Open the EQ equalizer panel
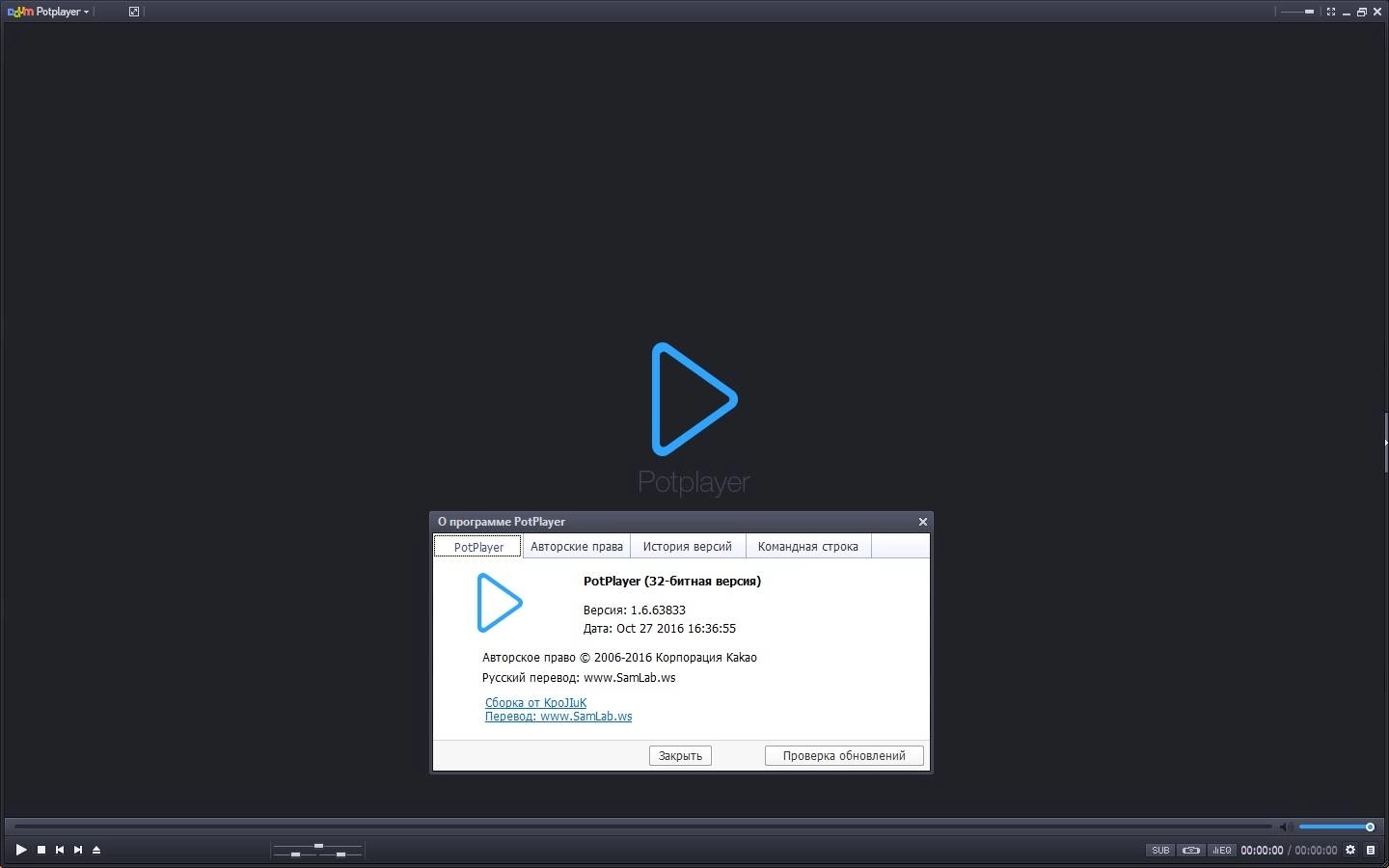1389x868 pixels. point(1221,850)
